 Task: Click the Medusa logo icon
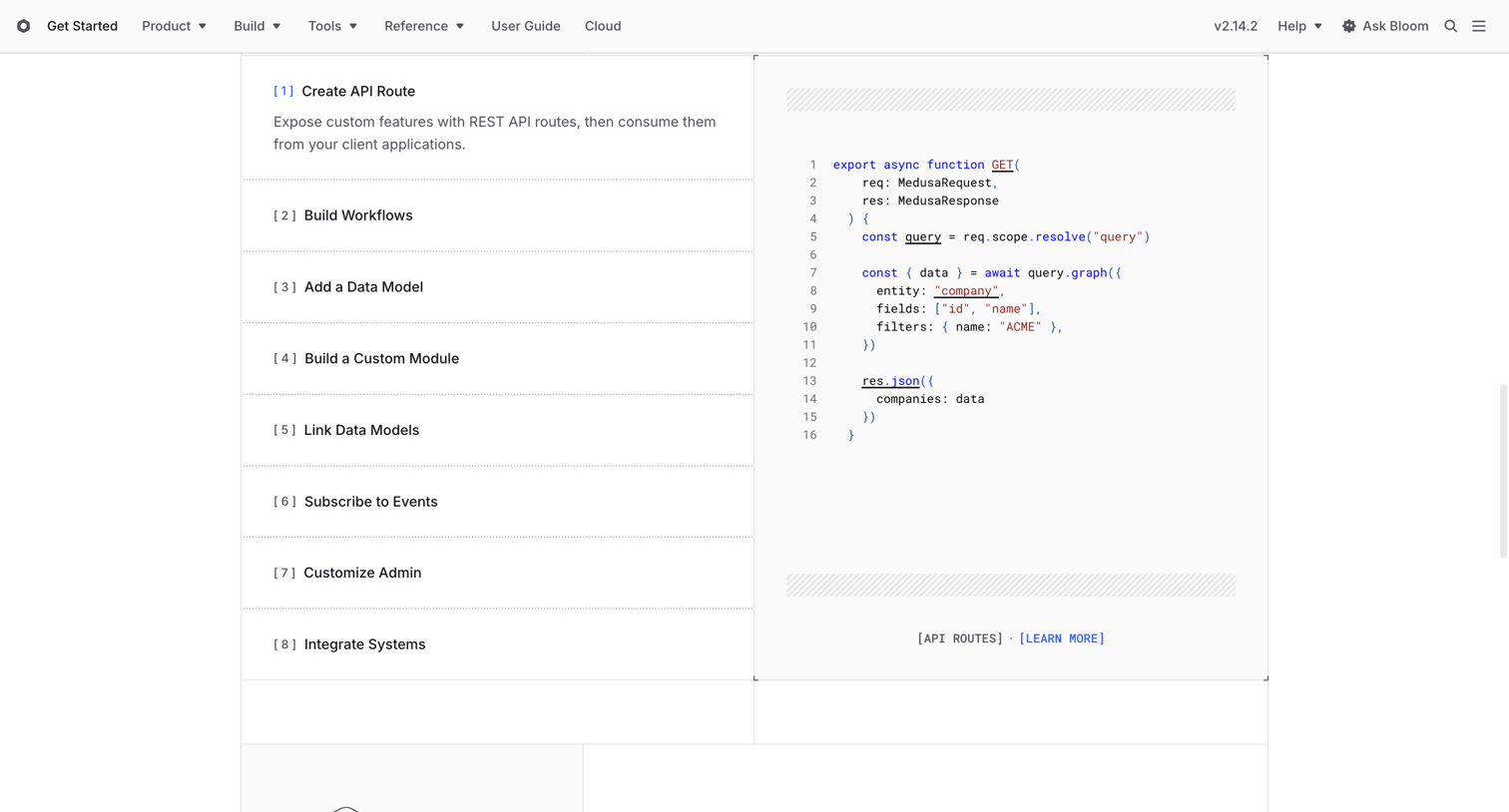pyautogui.click(x=23, y=26)
